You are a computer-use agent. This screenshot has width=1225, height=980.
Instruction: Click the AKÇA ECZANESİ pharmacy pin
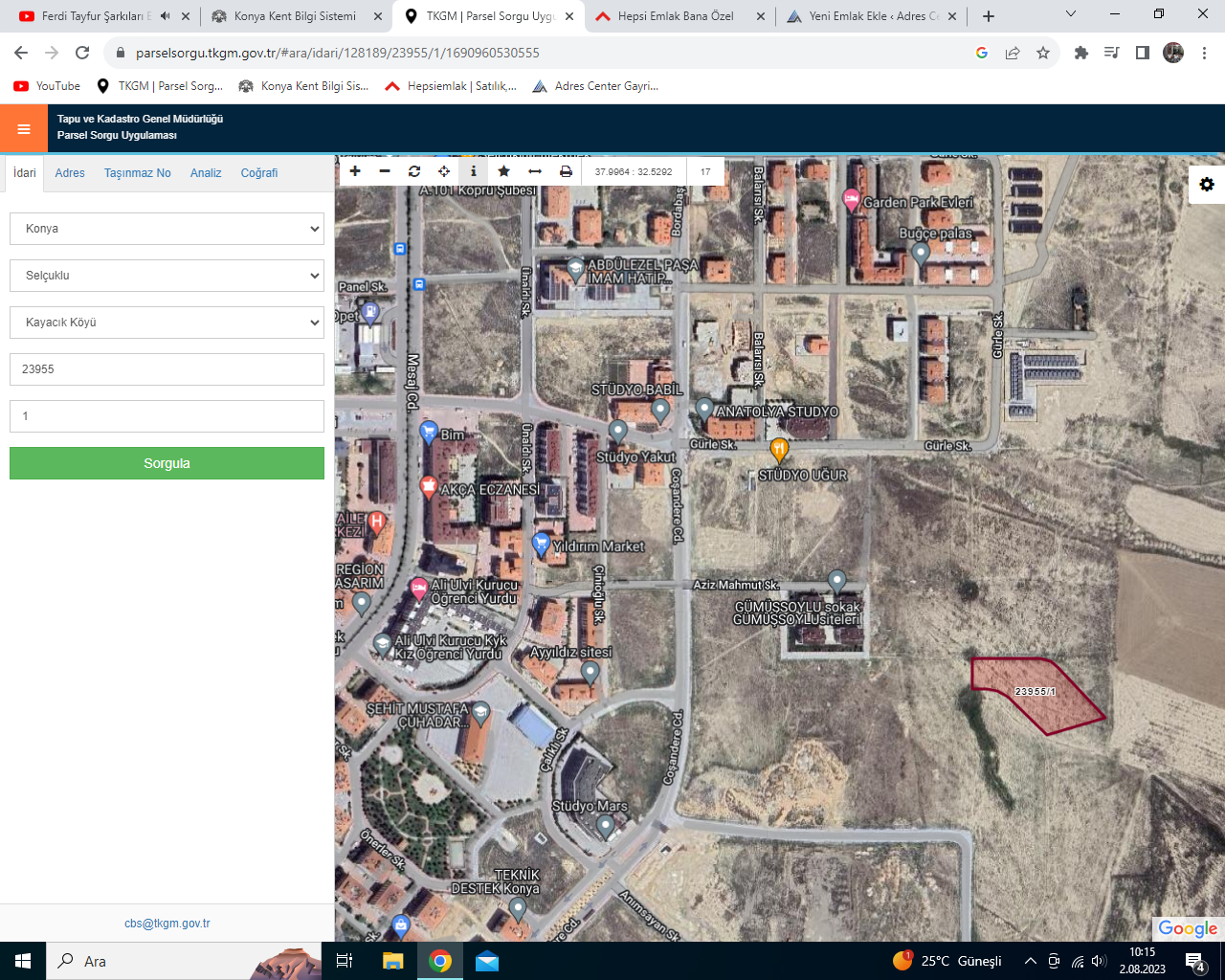tap(429, 487)
